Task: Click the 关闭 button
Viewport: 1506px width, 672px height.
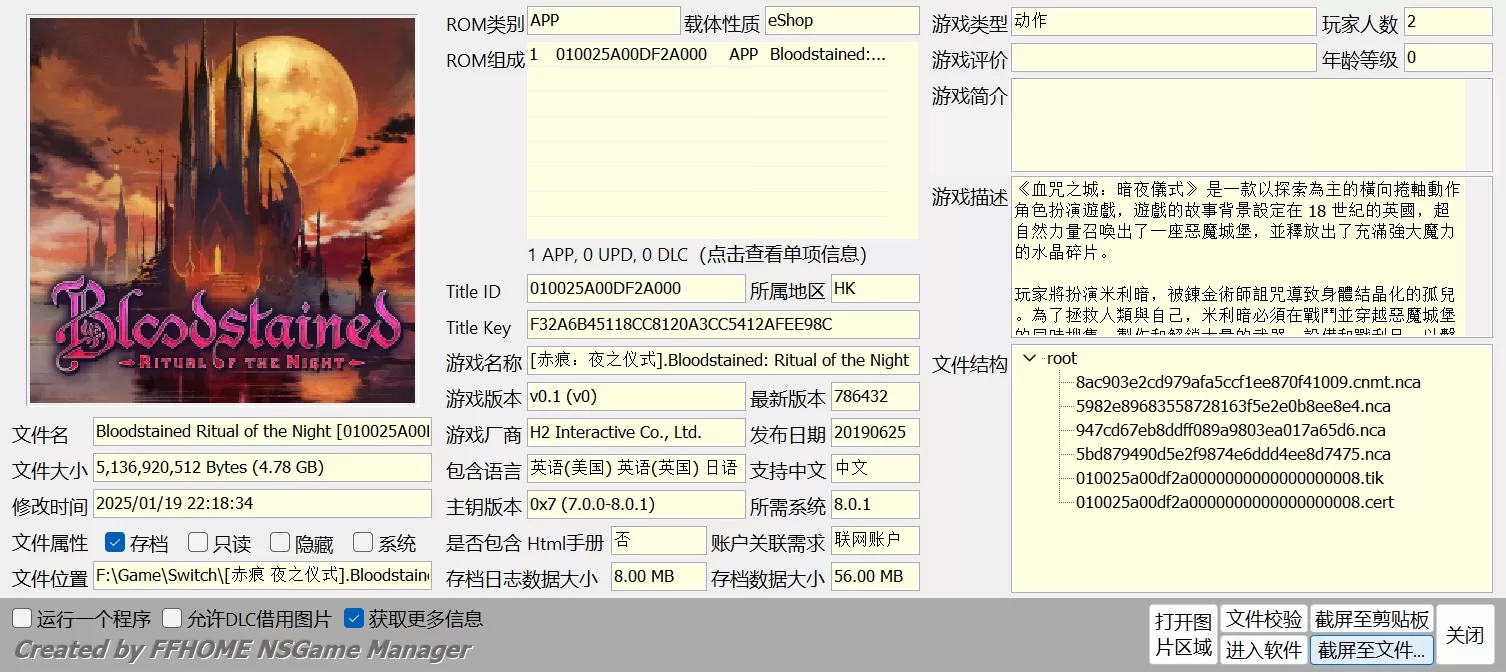Action: pos(1465,634)
